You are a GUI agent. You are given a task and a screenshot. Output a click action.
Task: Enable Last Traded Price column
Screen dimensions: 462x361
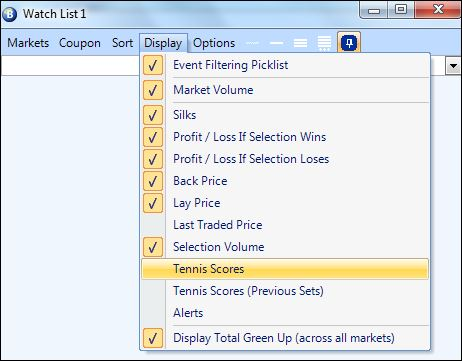click(285, 225)
